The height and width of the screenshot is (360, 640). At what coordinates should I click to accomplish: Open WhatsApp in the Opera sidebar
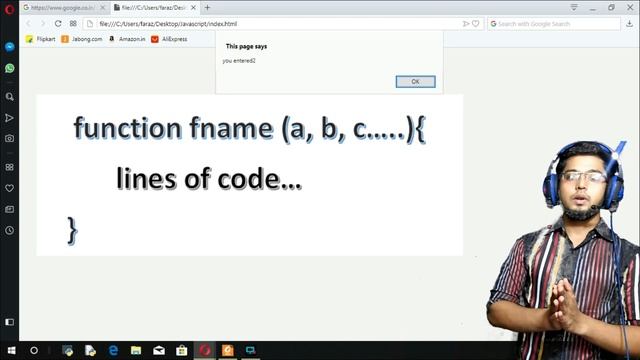(9, 68)
